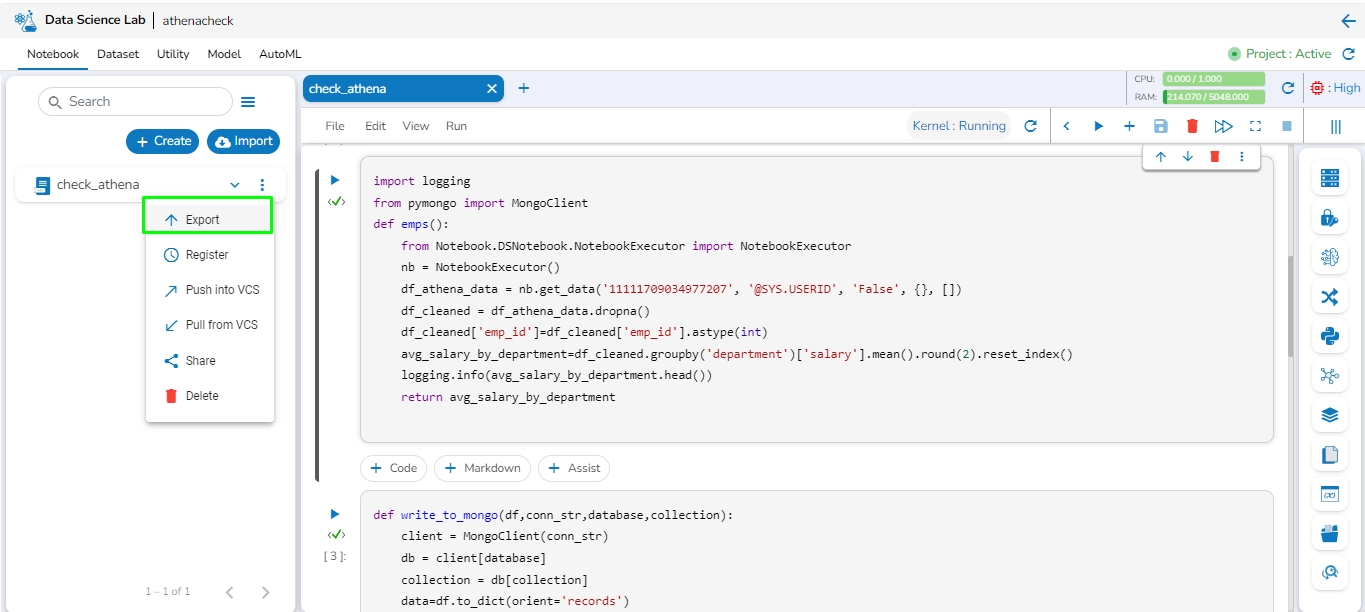
Task: Save the notebook with the floppy disk icon
Action: point(1160,126)
